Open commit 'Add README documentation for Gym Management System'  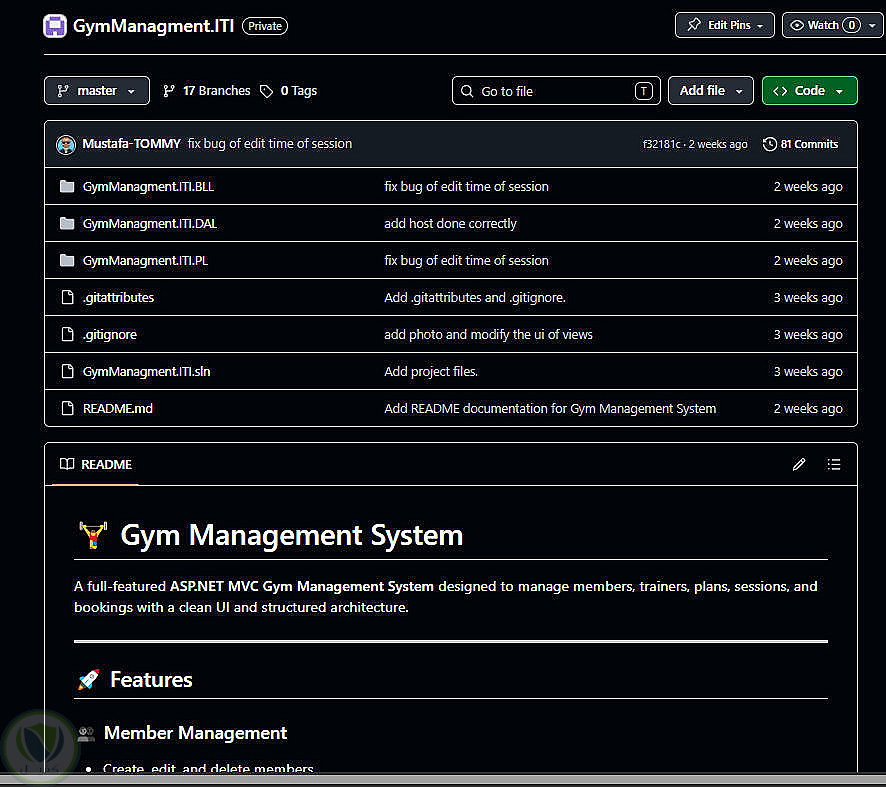point(550,408)
